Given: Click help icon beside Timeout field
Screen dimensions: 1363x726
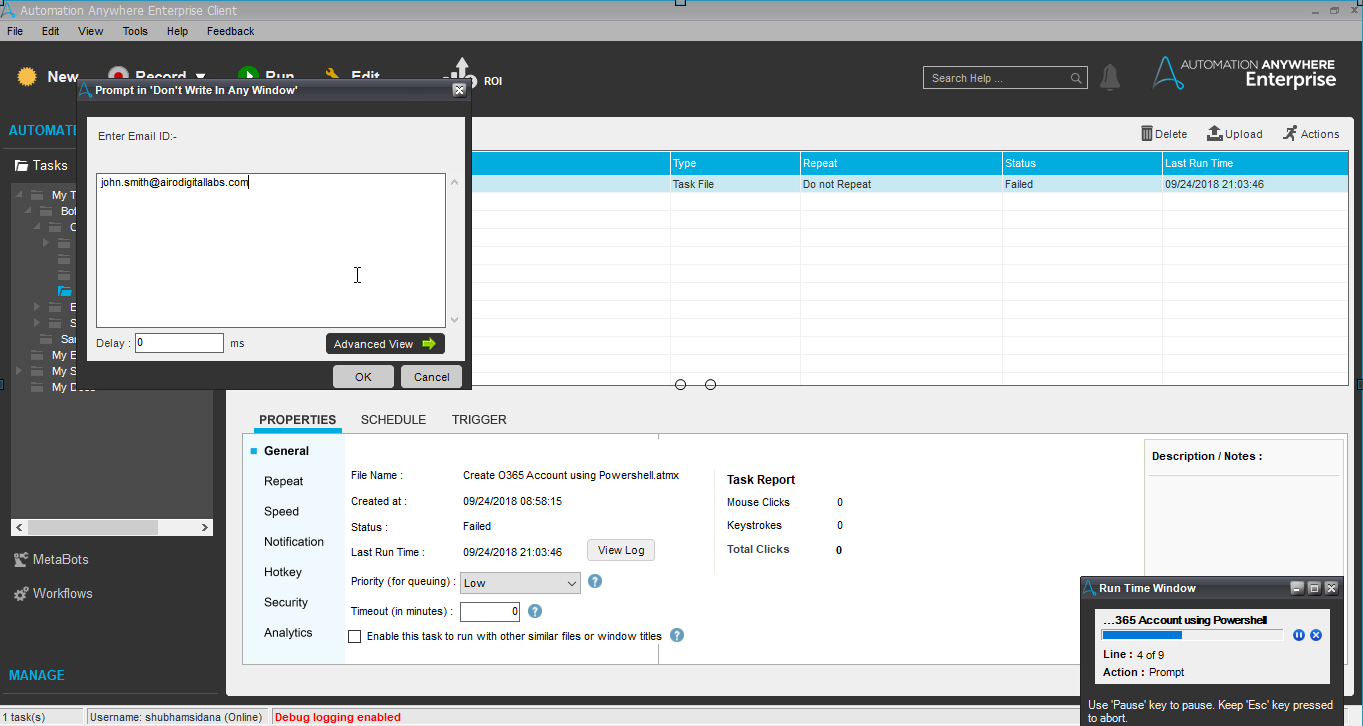Looking at the screenshot, I should tap(535, 611).
